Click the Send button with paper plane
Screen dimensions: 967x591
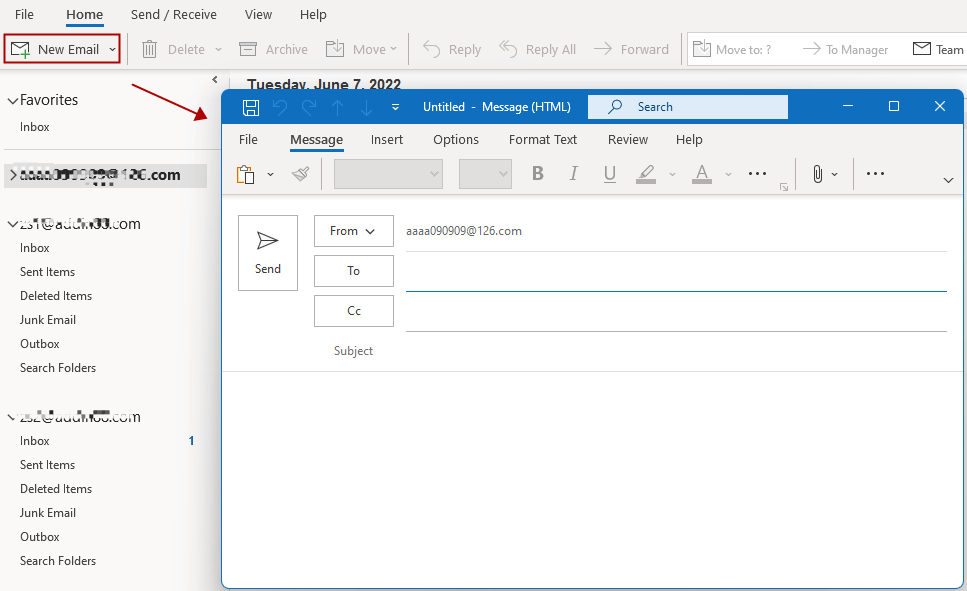tap(268, 253)
